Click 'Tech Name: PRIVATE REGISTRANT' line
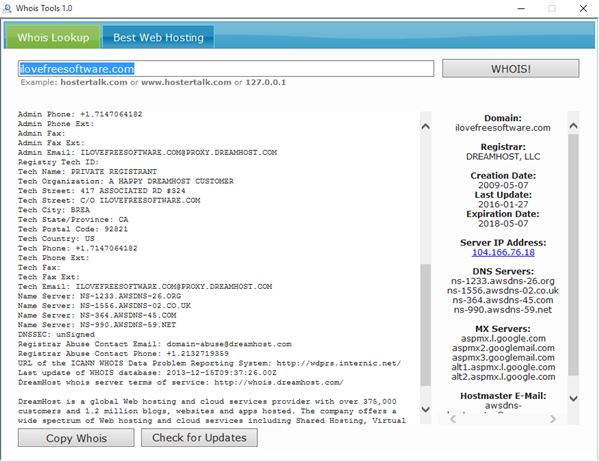Screen dimensions: 599x461 (87, 171)
